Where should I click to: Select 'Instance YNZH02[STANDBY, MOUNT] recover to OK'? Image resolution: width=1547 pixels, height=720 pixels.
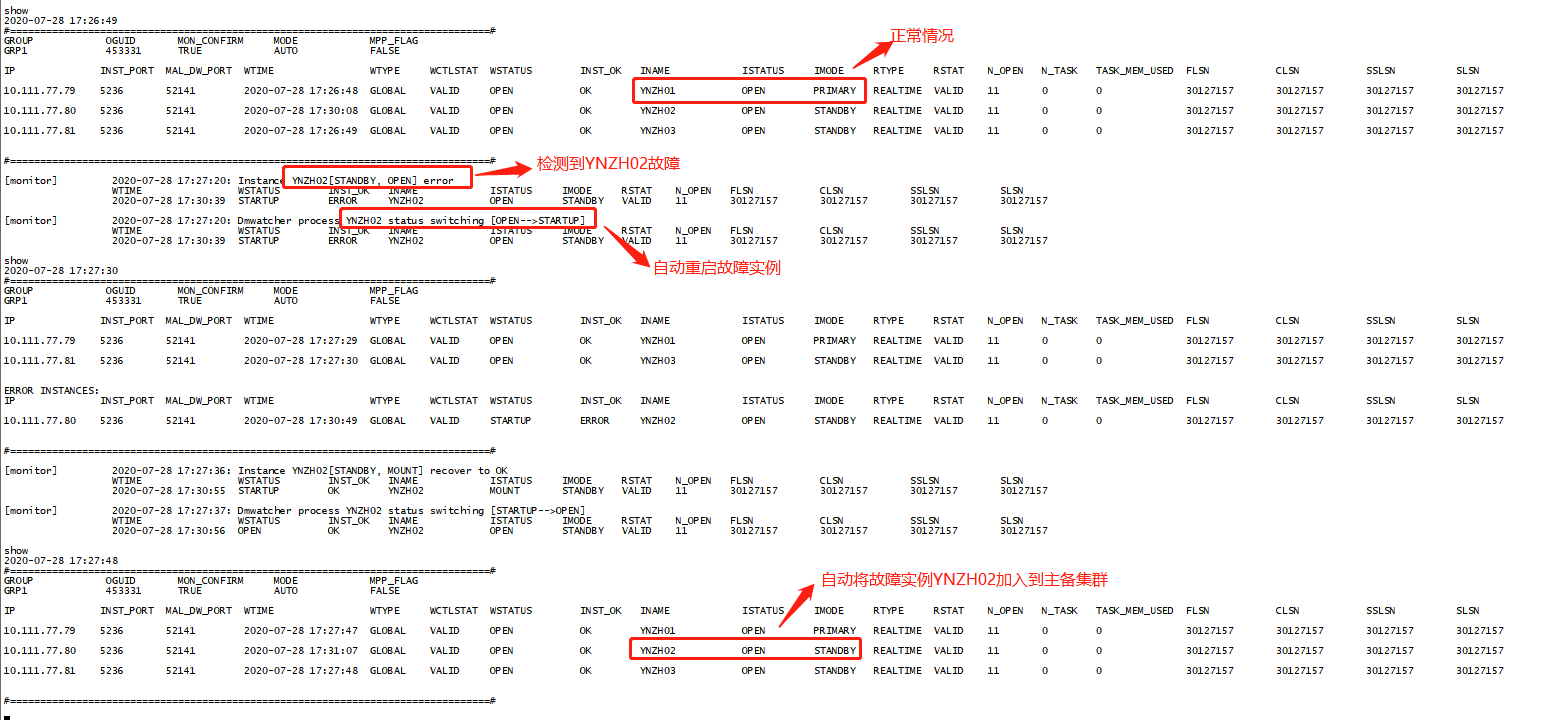click(373, 471)
